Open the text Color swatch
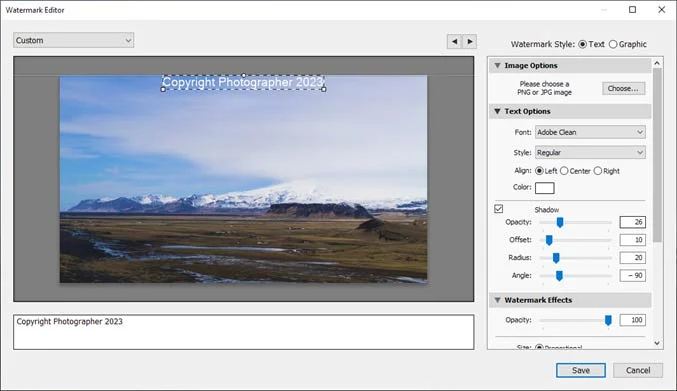This screenshot has height=391, width=677. pyautogui.click(x=545, y=188)
